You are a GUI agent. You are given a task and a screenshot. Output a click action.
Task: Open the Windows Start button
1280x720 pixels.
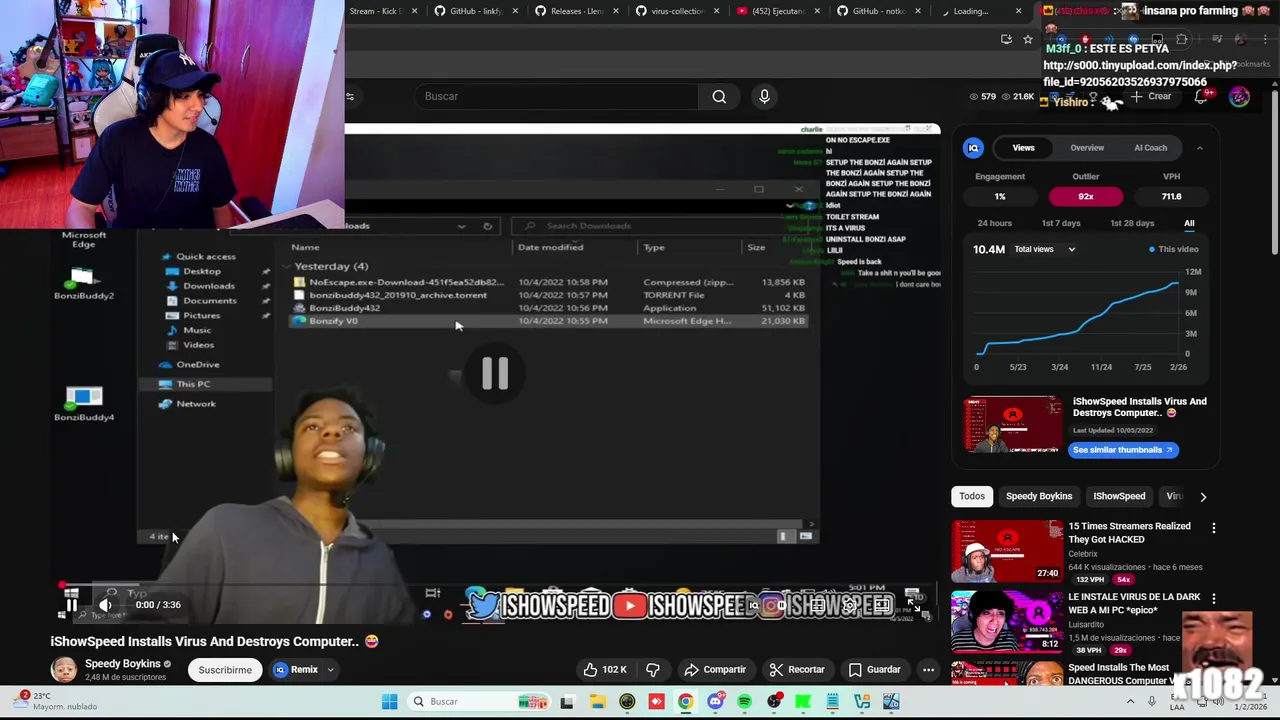point(389,702)
